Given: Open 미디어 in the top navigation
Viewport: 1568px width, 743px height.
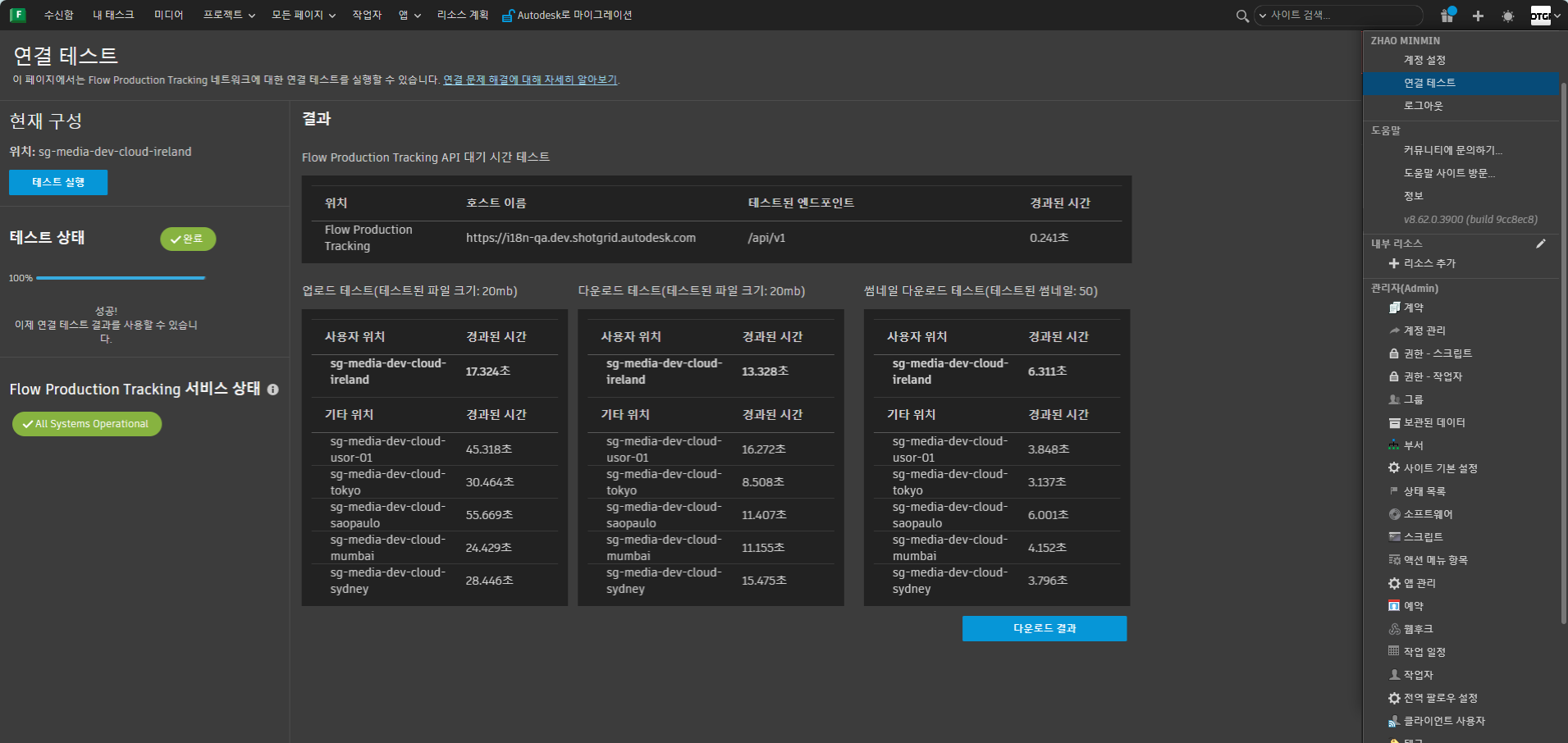Looking at the screenshot, I should [168, 16].
